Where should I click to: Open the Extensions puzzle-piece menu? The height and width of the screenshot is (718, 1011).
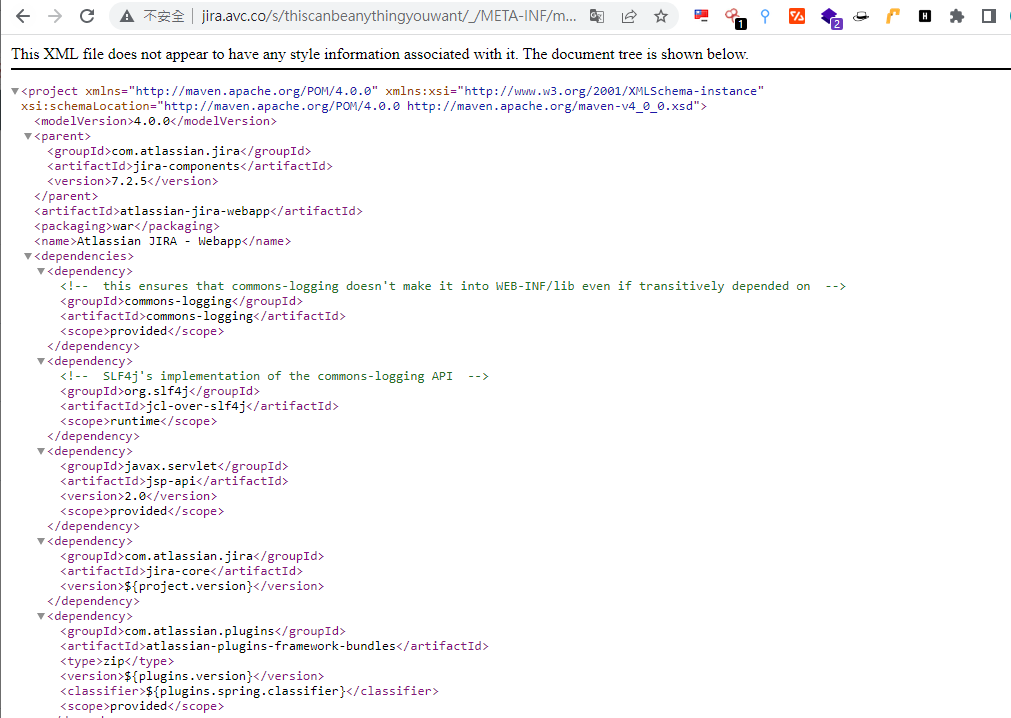click(x=957, y=16)
